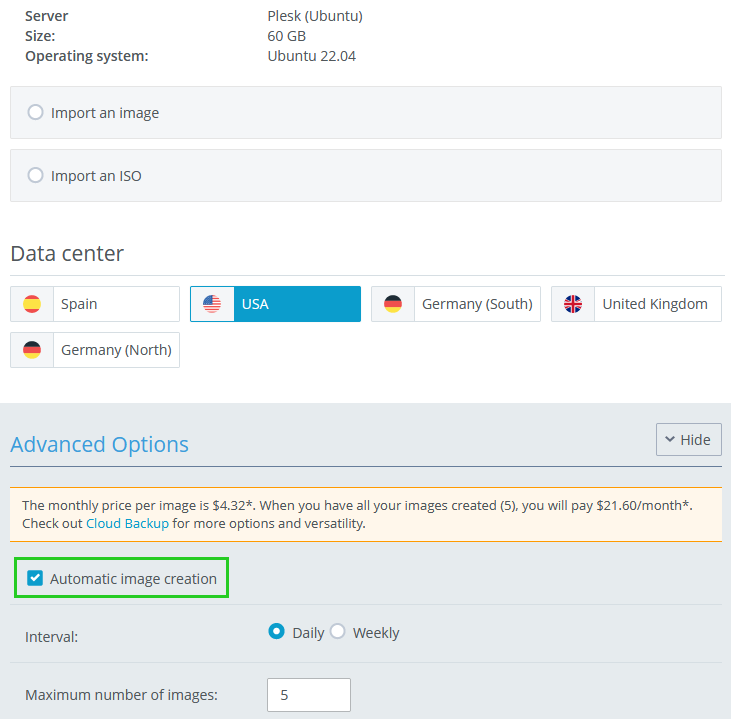Image resolution: width=731 pixels, height=719 pixels.
Task: Choose the Germany (North) data center
Action: (x=115, y=350)
